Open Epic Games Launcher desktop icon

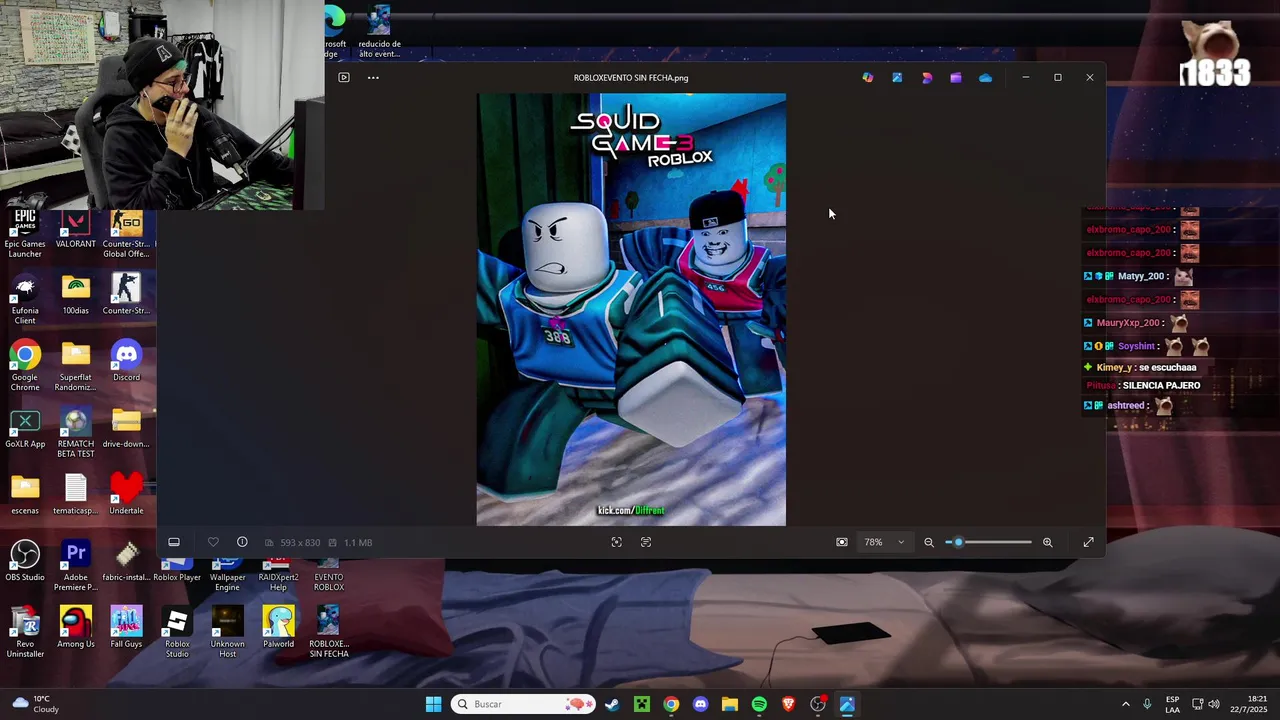(25, 233)
